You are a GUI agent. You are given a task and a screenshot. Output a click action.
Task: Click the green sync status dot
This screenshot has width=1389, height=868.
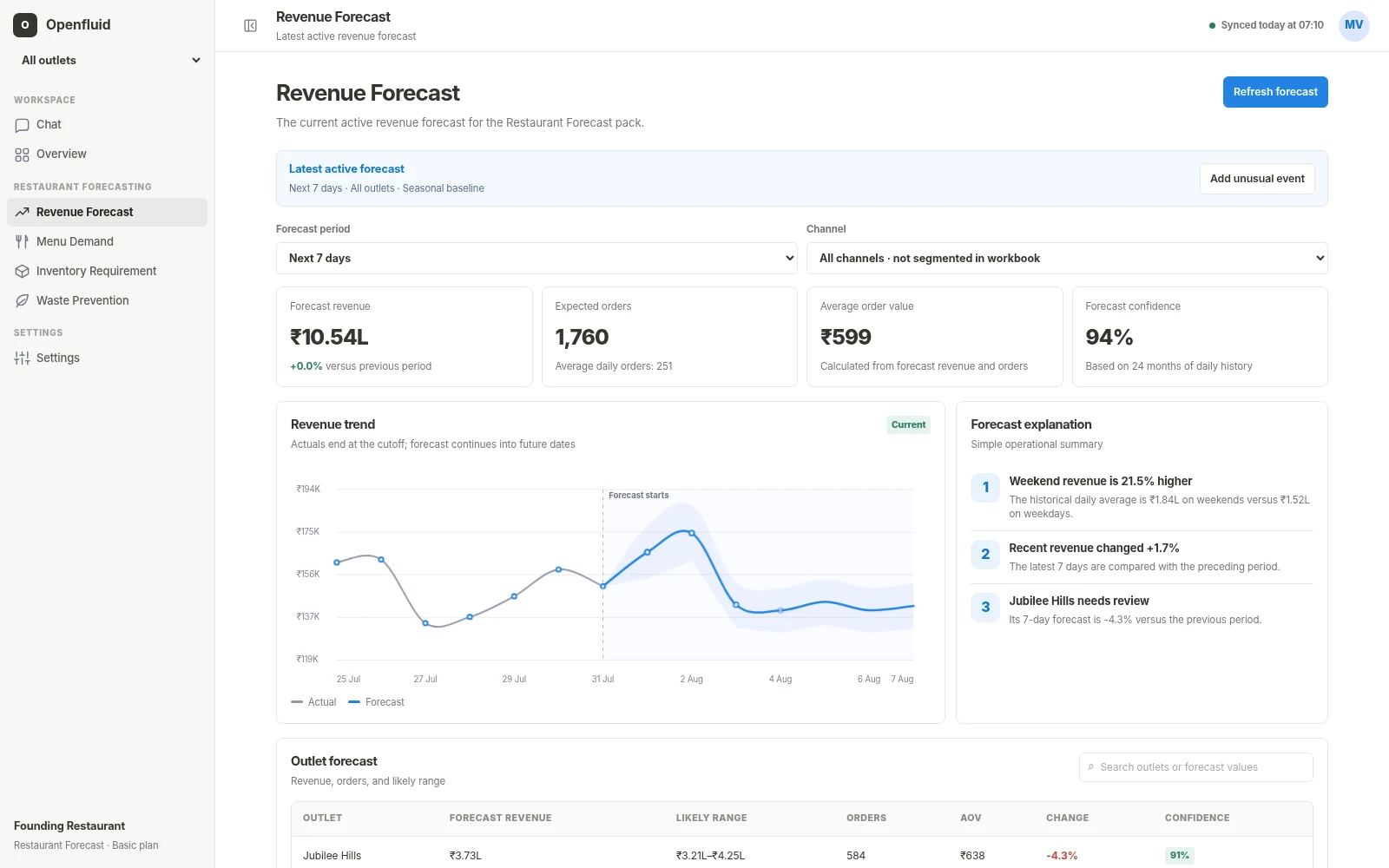click(x=1212, y=26)
